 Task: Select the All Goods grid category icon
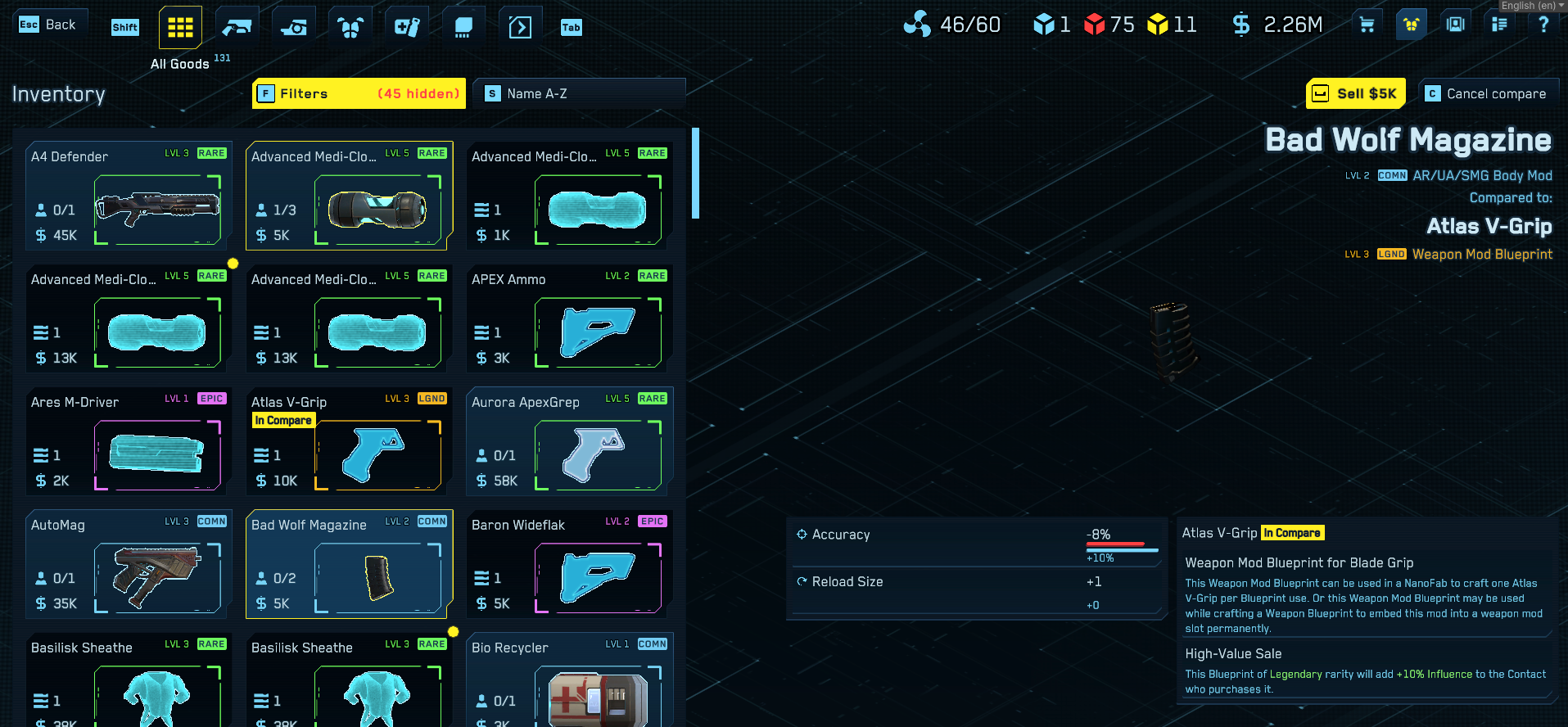(180, 28)
